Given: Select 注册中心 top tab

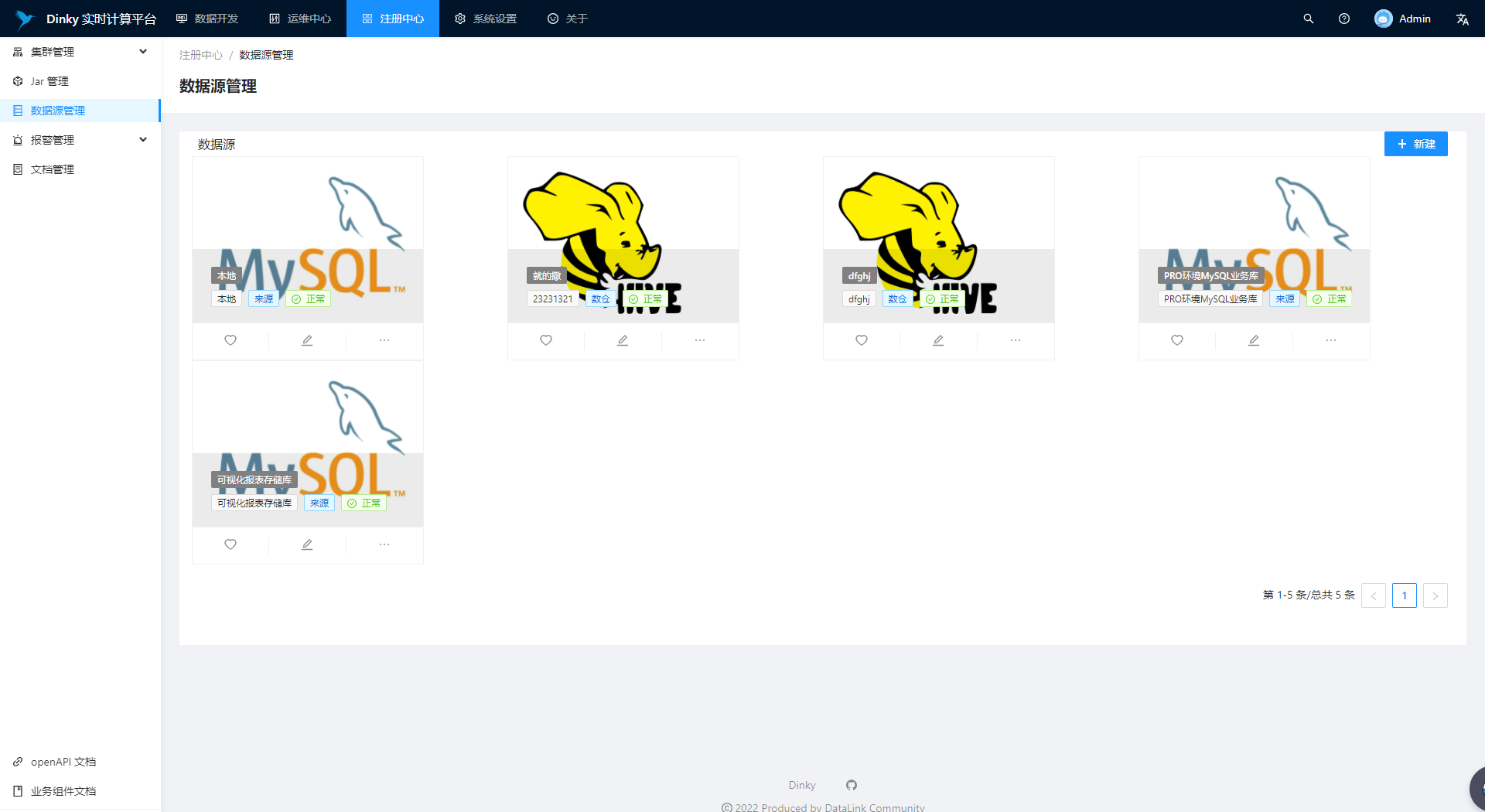Looking at the screenshot, I should coord(393,19).
